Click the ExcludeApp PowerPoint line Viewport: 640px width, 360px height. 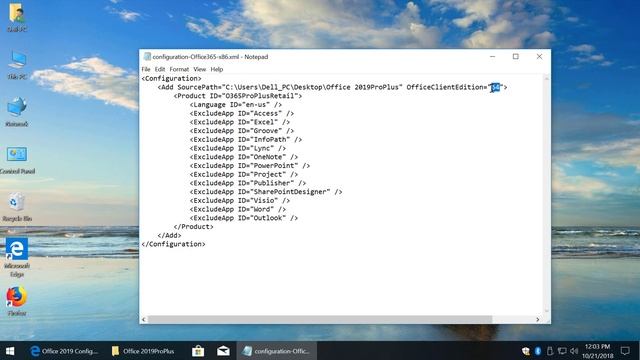tap(250, 166)
